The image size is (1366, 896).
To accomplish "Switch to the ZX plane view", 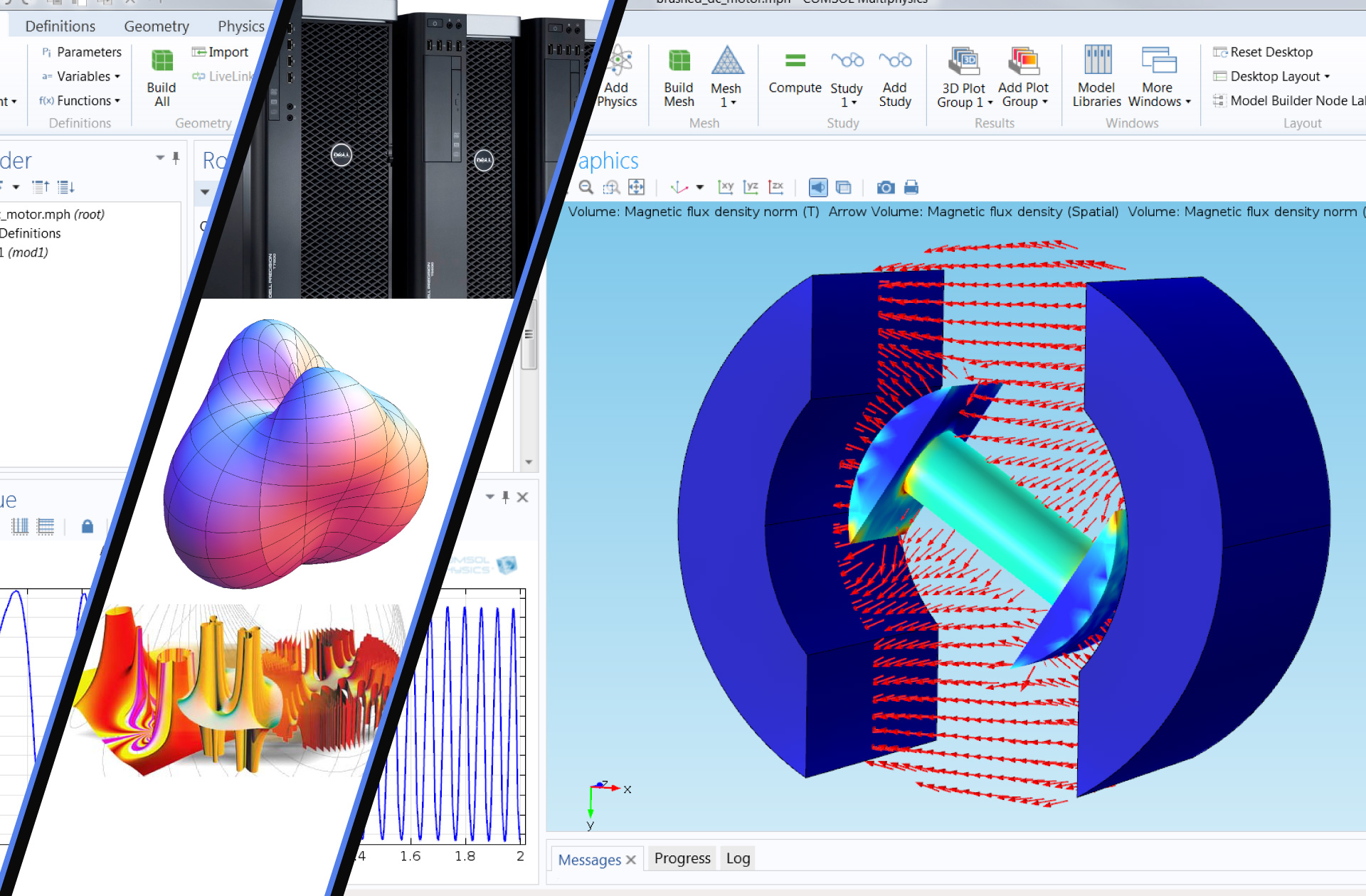I will point(775,187).
